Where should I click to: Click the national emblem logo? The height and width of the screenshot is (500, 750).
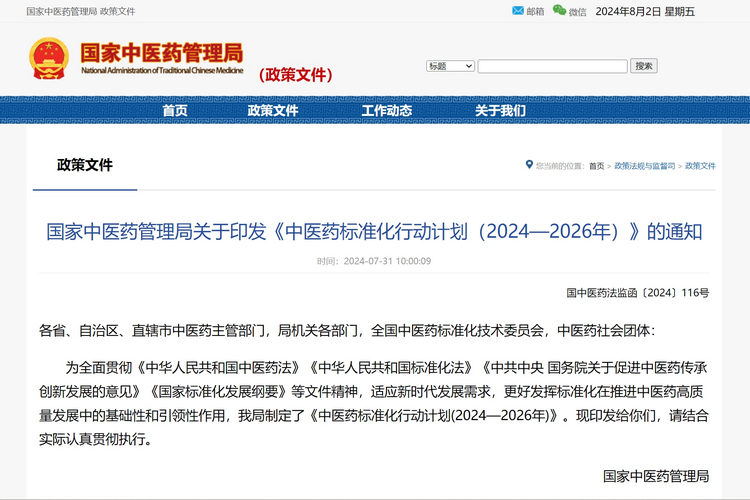pos(49,59)
